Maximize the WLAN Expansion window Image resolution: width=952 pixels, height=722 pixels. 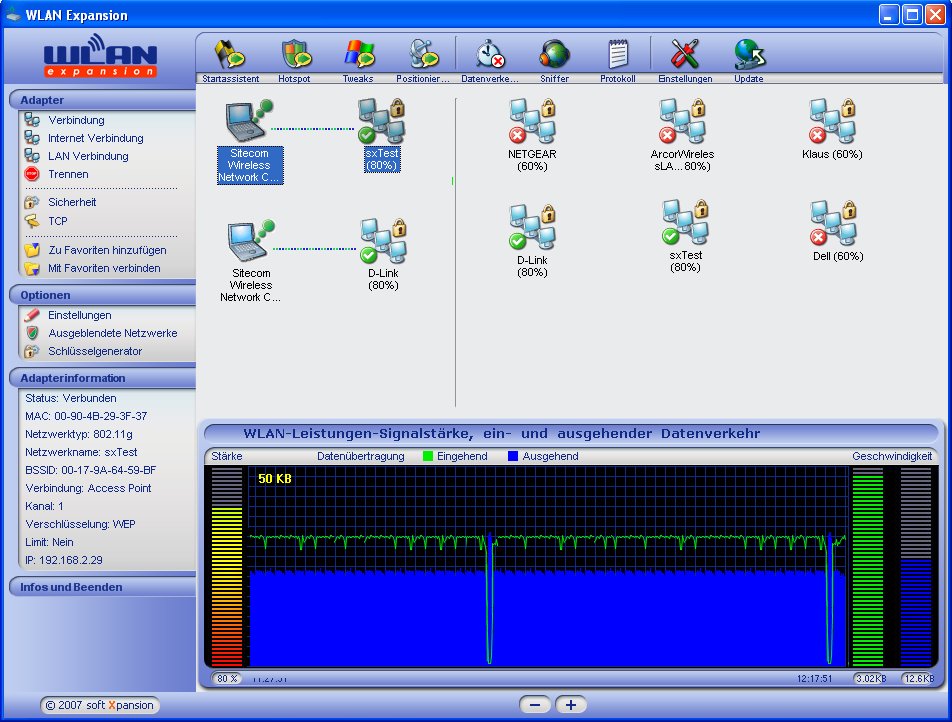tap(912, 15)
